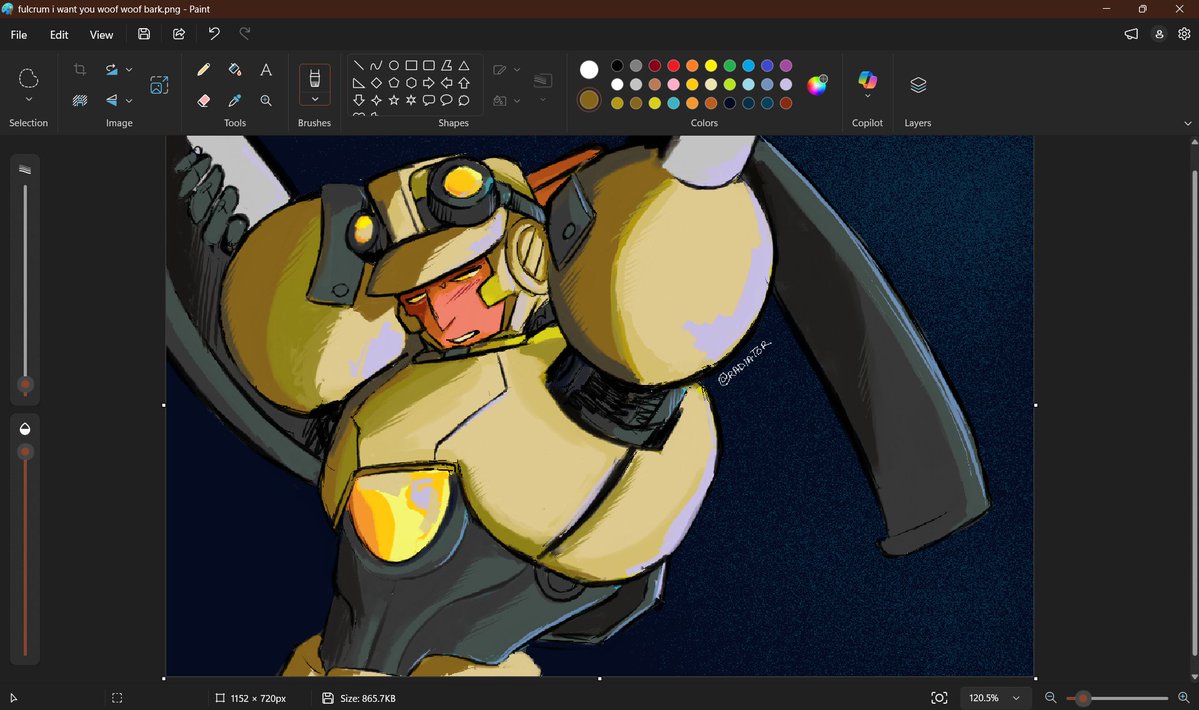Click the Flip image icon

112,100
